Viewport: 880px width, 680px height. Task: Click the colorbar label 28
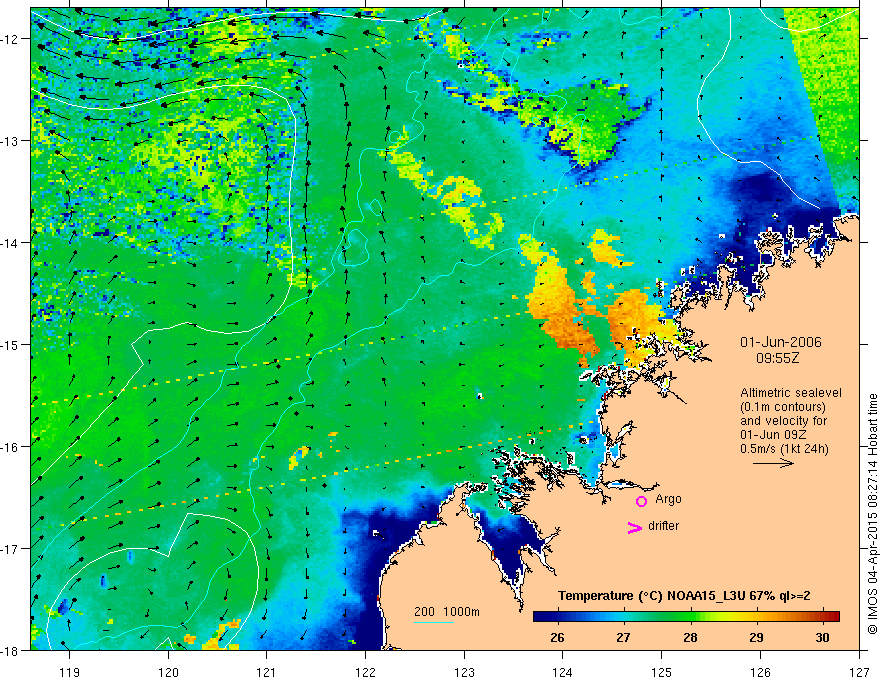click(x=690, y=637)
